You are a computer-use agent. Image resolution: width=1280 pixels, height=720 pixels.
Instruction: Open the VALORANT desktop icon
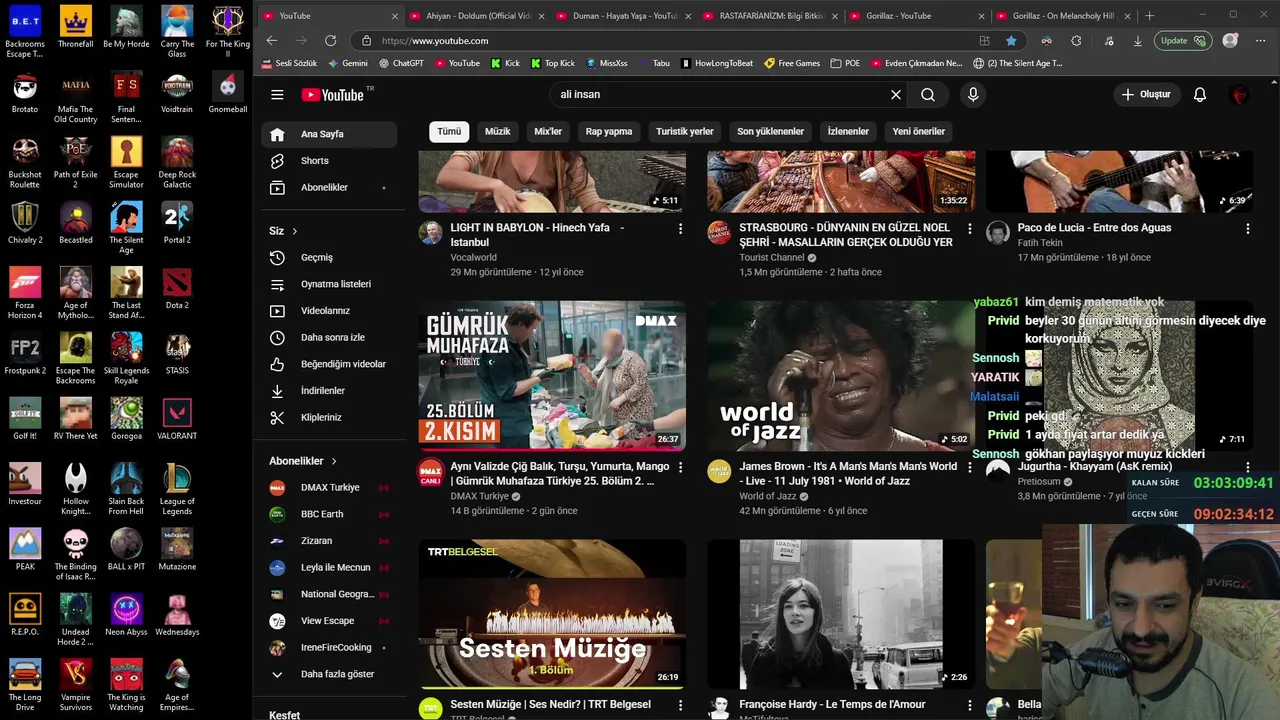point(177,419)
